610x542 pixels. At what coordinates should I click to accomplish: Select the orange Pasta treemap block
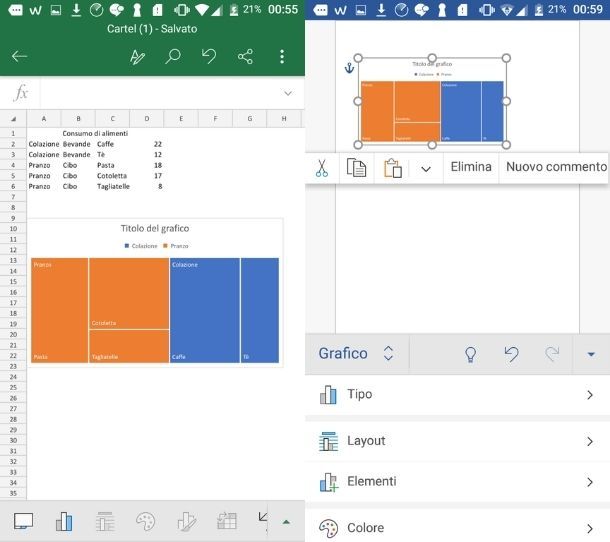[60, 310]
